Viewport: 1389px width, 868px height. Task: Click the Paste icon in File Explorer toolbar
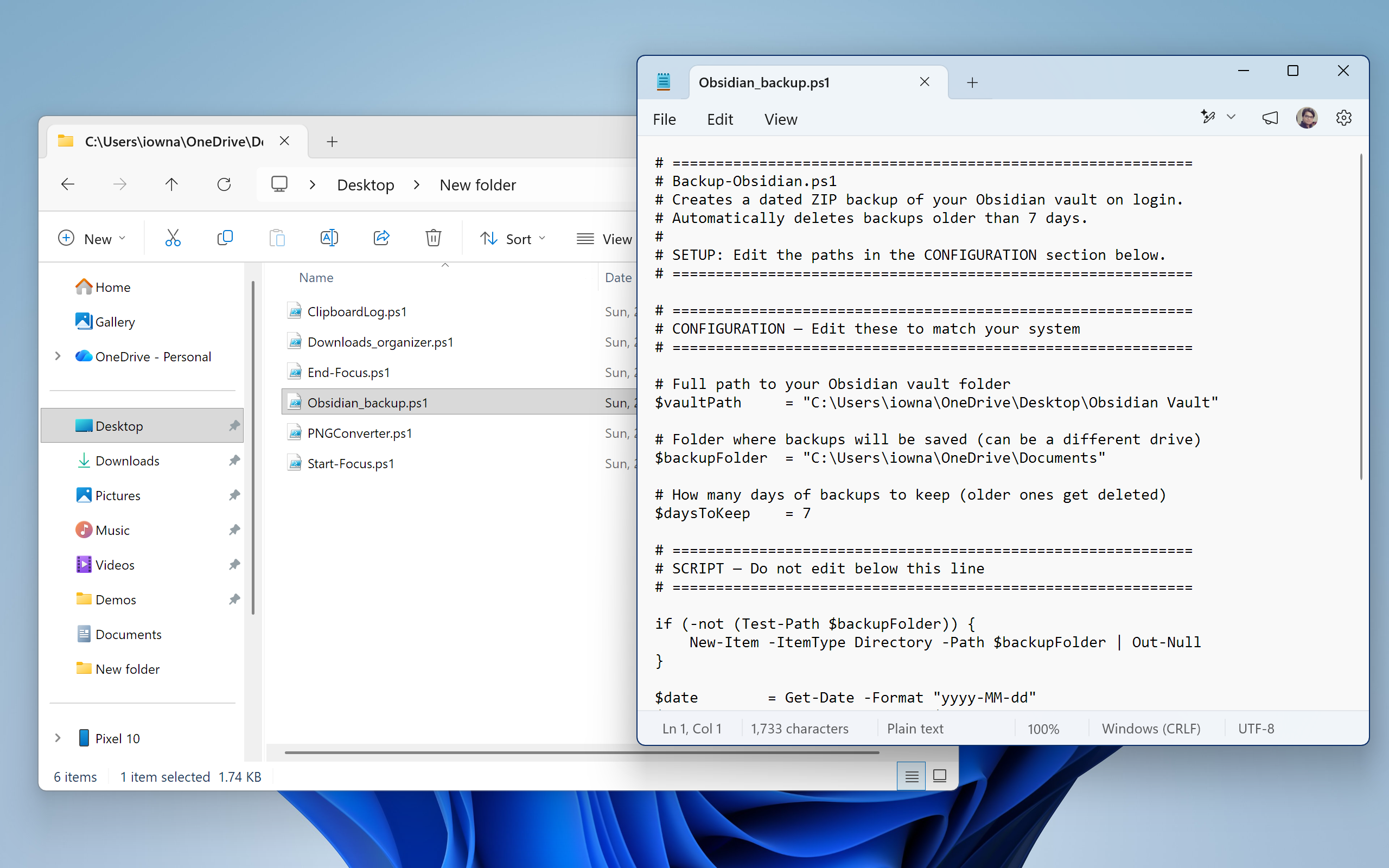(277, 238)
